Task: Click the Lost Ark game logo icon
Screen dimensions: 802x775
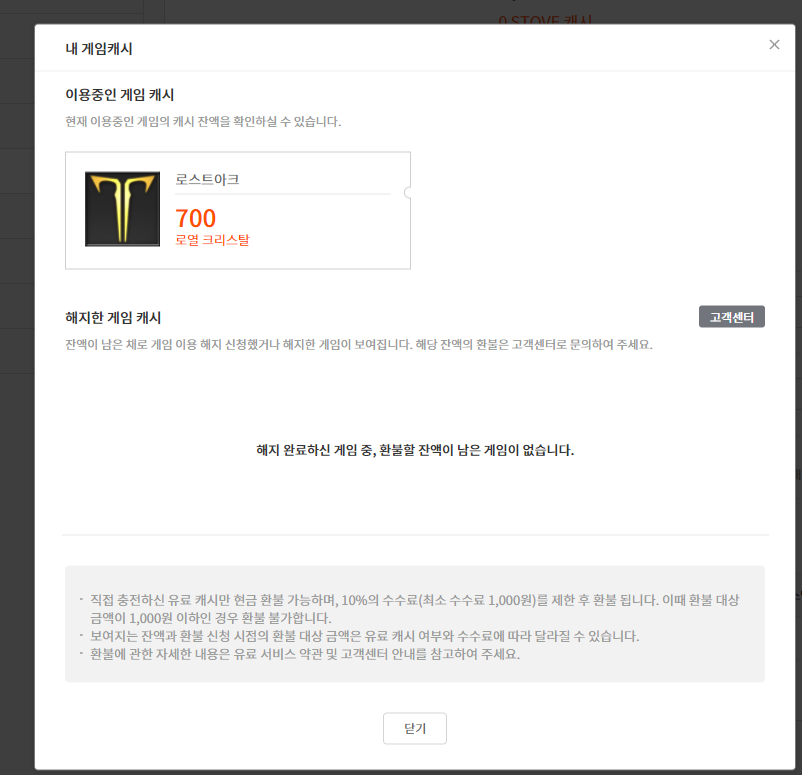Action: pos(122,209)
